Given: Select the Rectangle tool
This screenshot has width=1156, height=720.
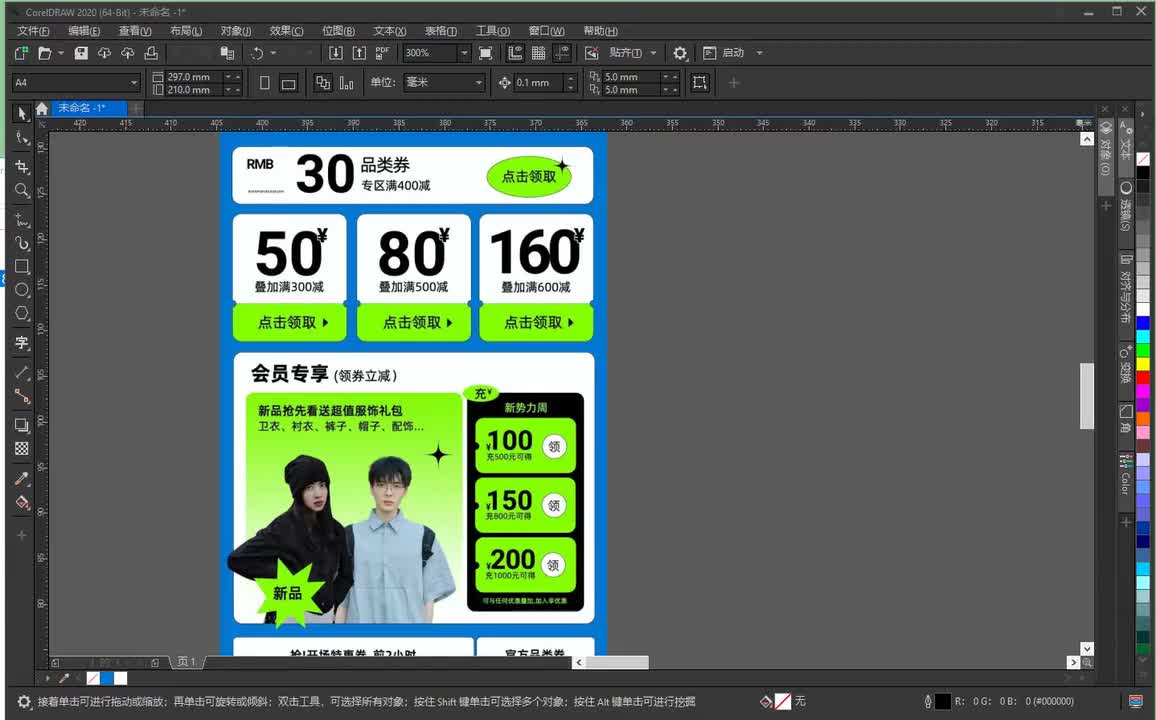Looking at the screenshot, I should click(22, 266).
